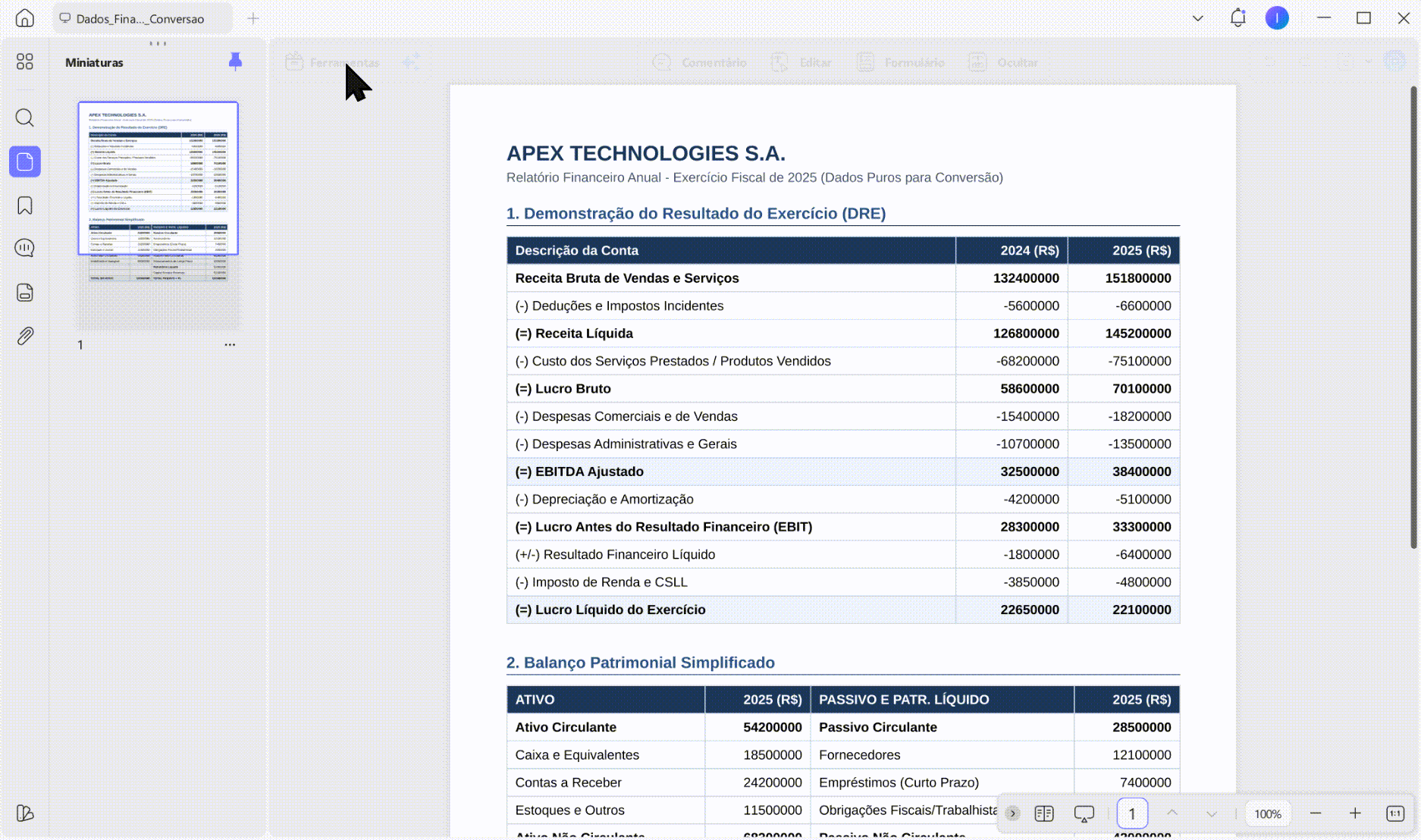The width and height of the screenshot is (1421, 840).
Task: Click the vertical document scrollbar
Action: (1413, 317)
